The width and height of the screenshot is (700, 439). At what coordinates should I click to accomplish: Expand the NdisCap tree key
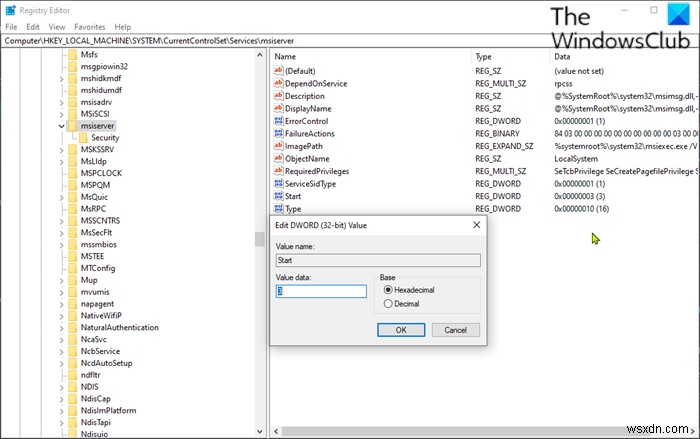62,399
